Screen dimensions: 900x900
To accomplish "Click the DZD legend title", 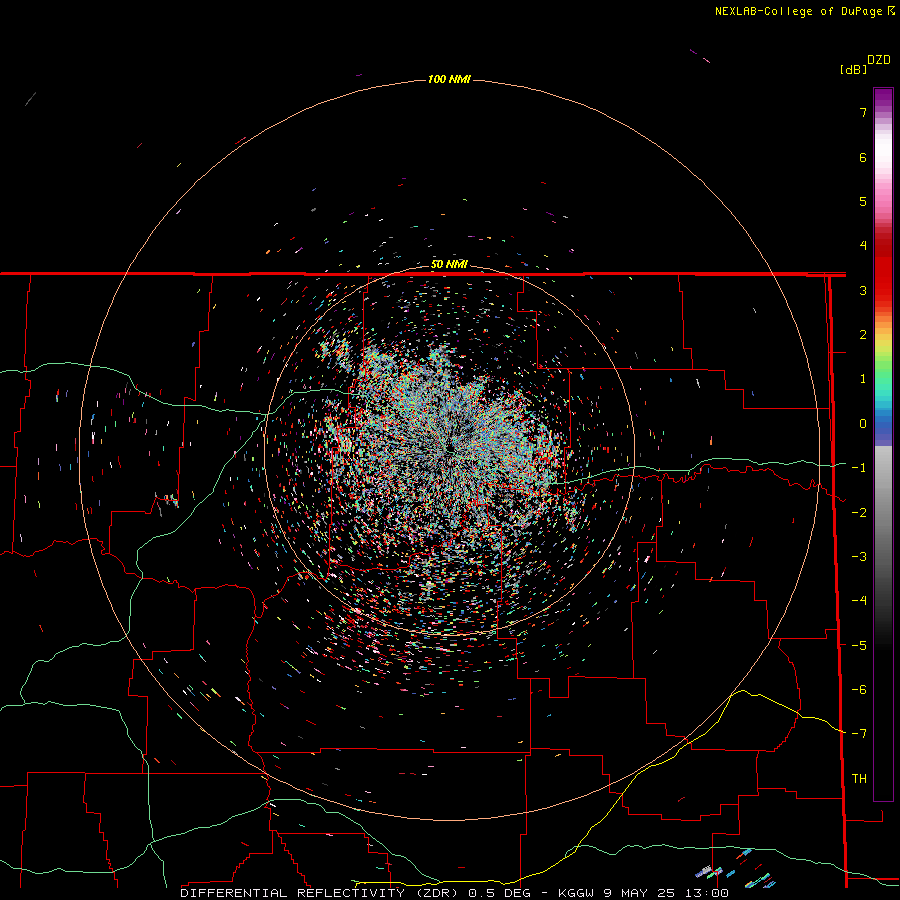I will point(879,60).
